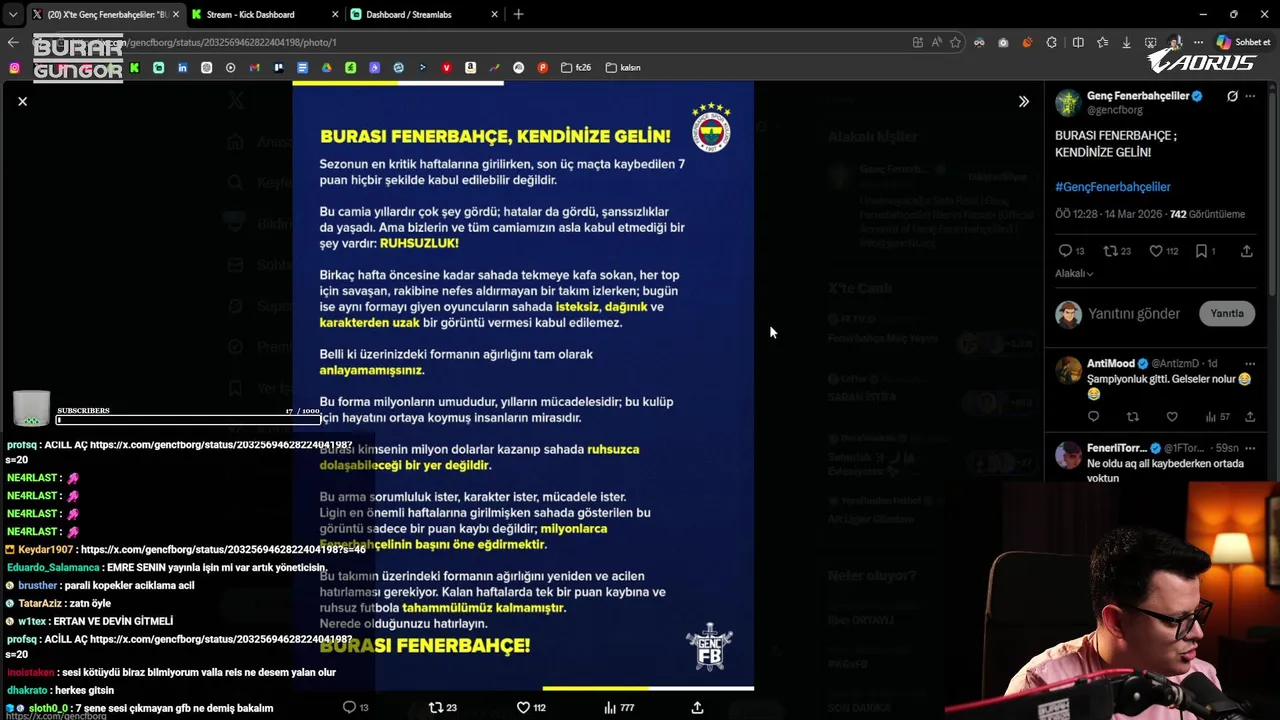Reply to the tweet in side panel
This screenshot has width=1280, height=720.
1065,251
